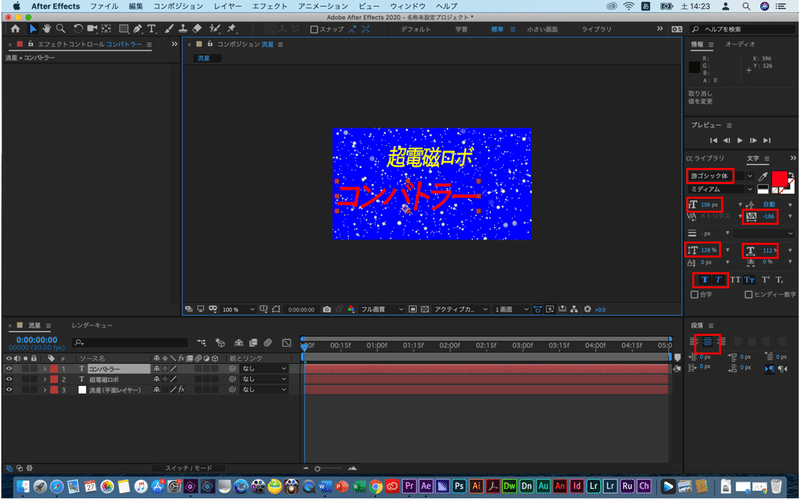Screen dimensions: 800x499
Task: Take a snapshot with the camera icon
Action: [x=327, y=309]
